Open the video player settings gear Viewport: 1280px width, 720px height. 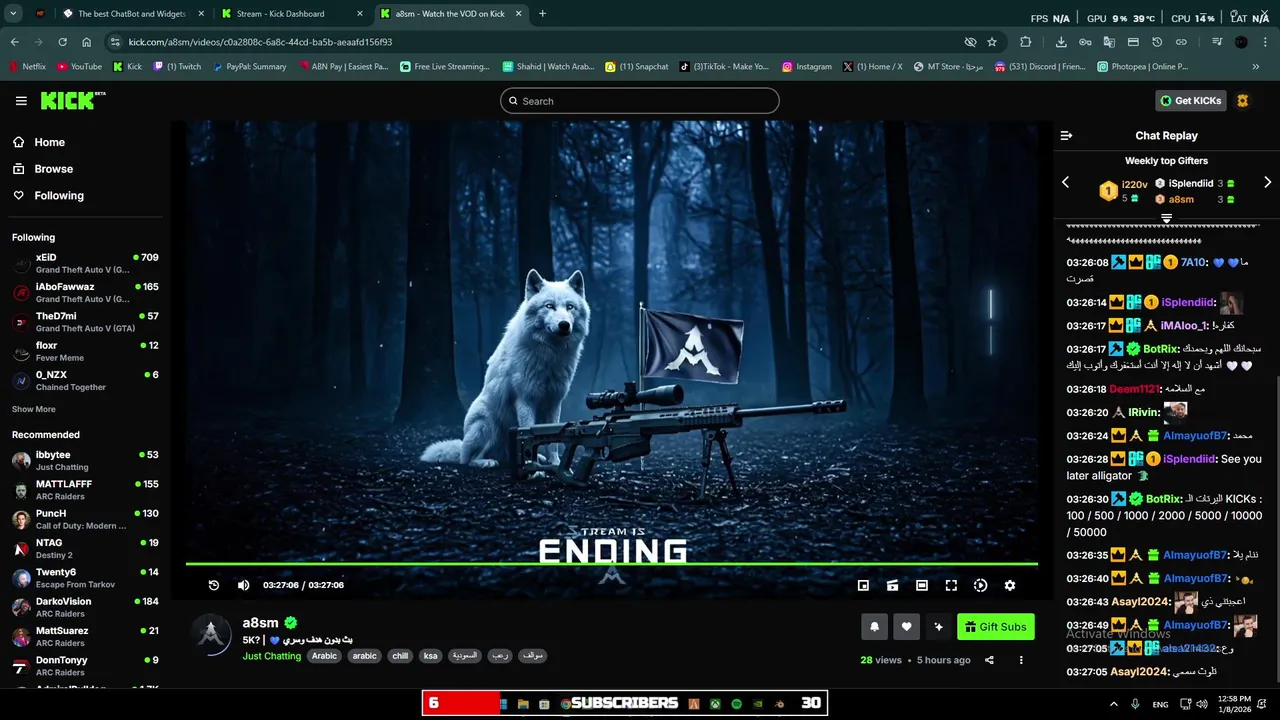(x=1010, y=585)
